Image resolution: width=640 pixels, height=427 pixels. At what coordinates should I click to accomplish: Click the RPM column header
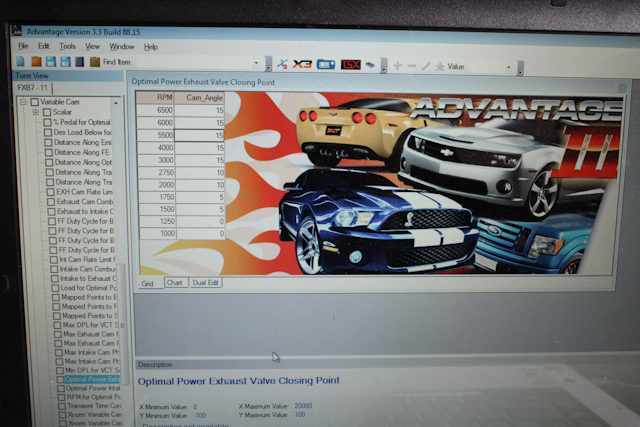pyautogui.click(x=156, y=98)
